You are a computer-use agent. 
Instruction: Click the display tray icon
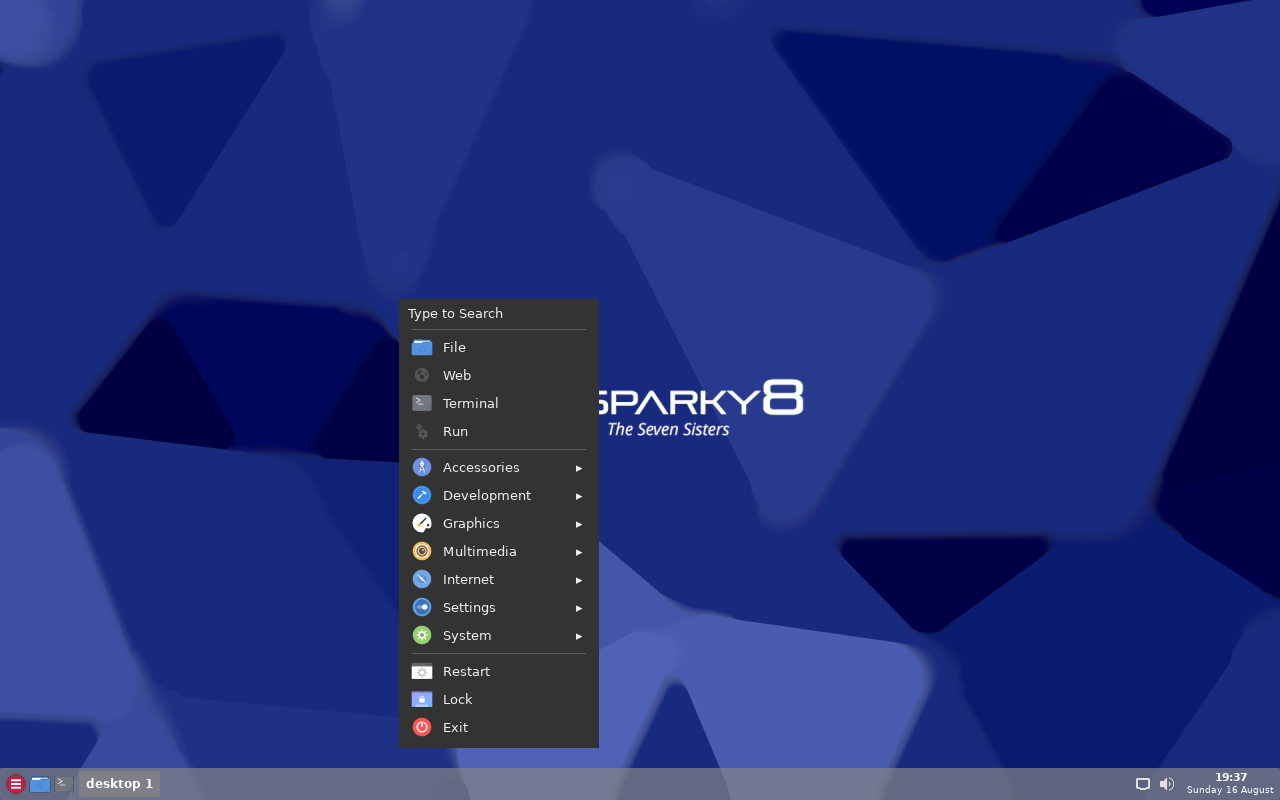click(1143, 784)
